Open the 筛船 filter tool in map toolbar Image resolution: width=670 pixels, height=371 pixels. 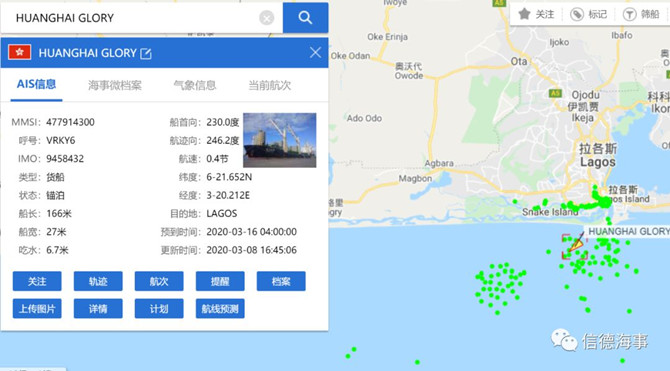[x=629, y=15]
